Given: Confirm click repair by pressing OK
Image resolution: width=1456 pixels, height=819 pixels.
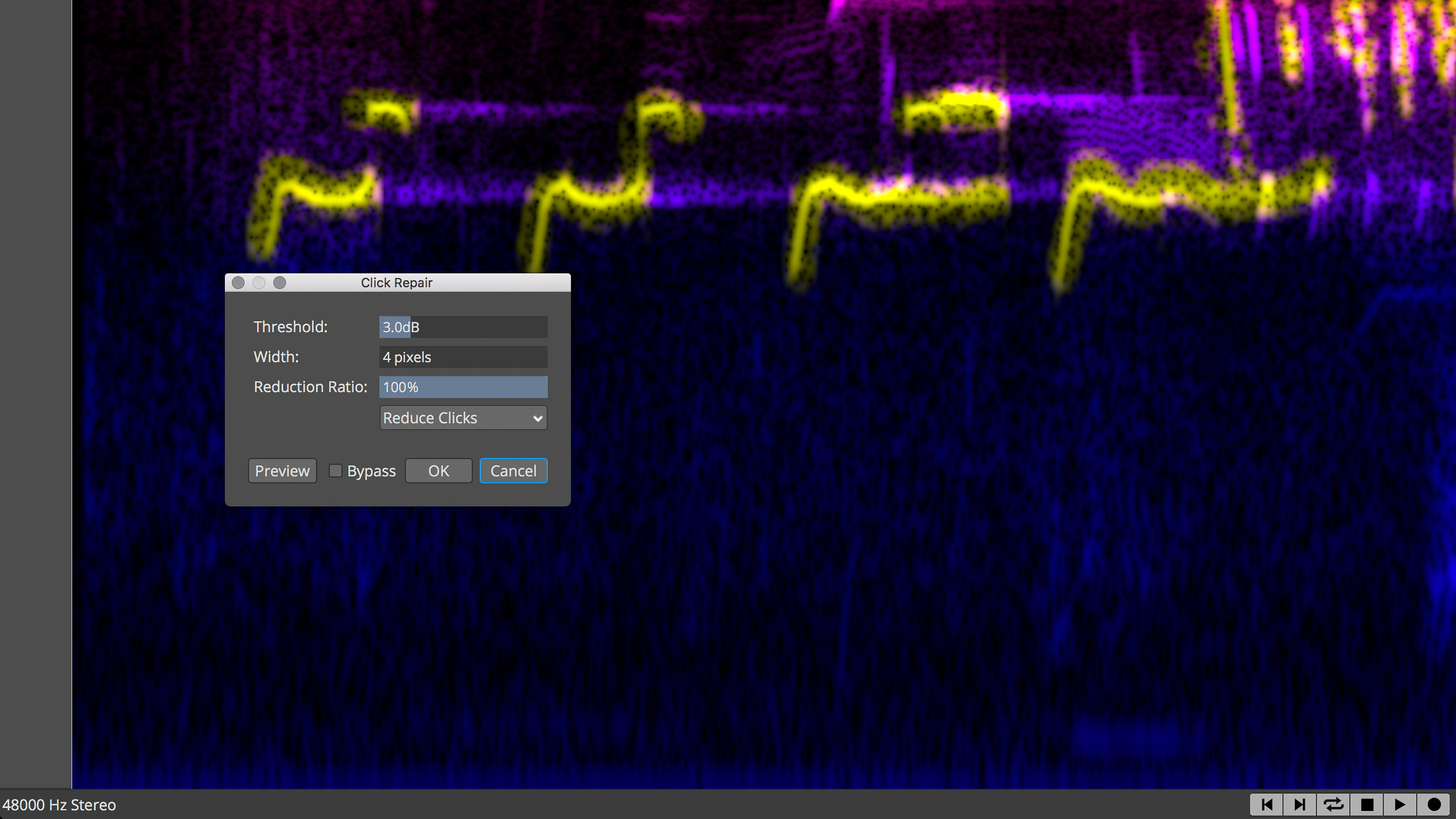Looking at the screenshot, I should [438, 470].
